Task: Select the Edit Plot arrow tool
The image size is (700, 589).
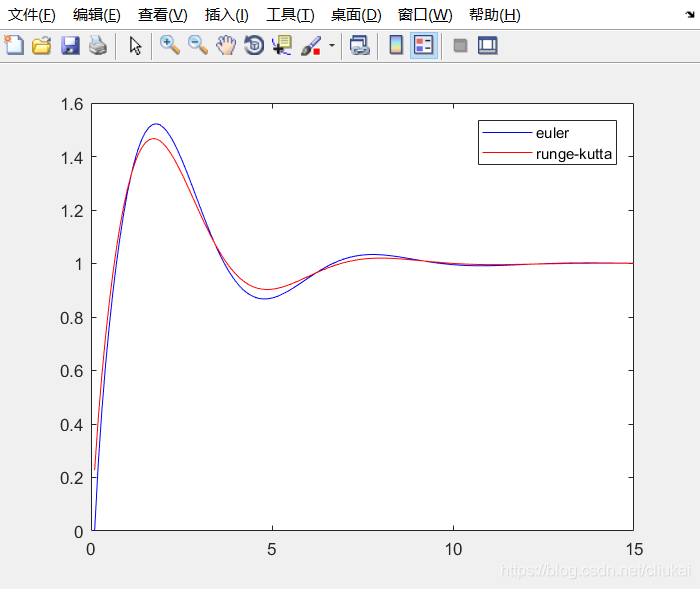Action: point(135,46)
